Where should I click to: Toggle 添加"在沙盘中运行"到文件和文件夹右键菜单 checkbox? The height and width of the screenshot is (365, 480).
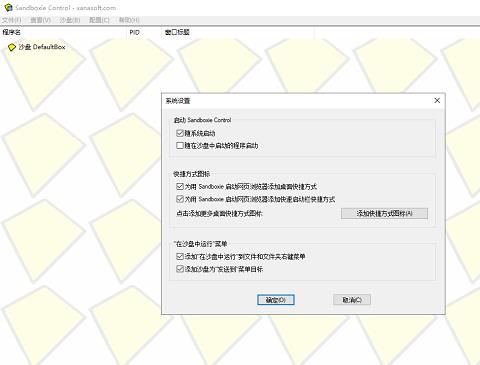pyautogui.click(x=180, y=256)
